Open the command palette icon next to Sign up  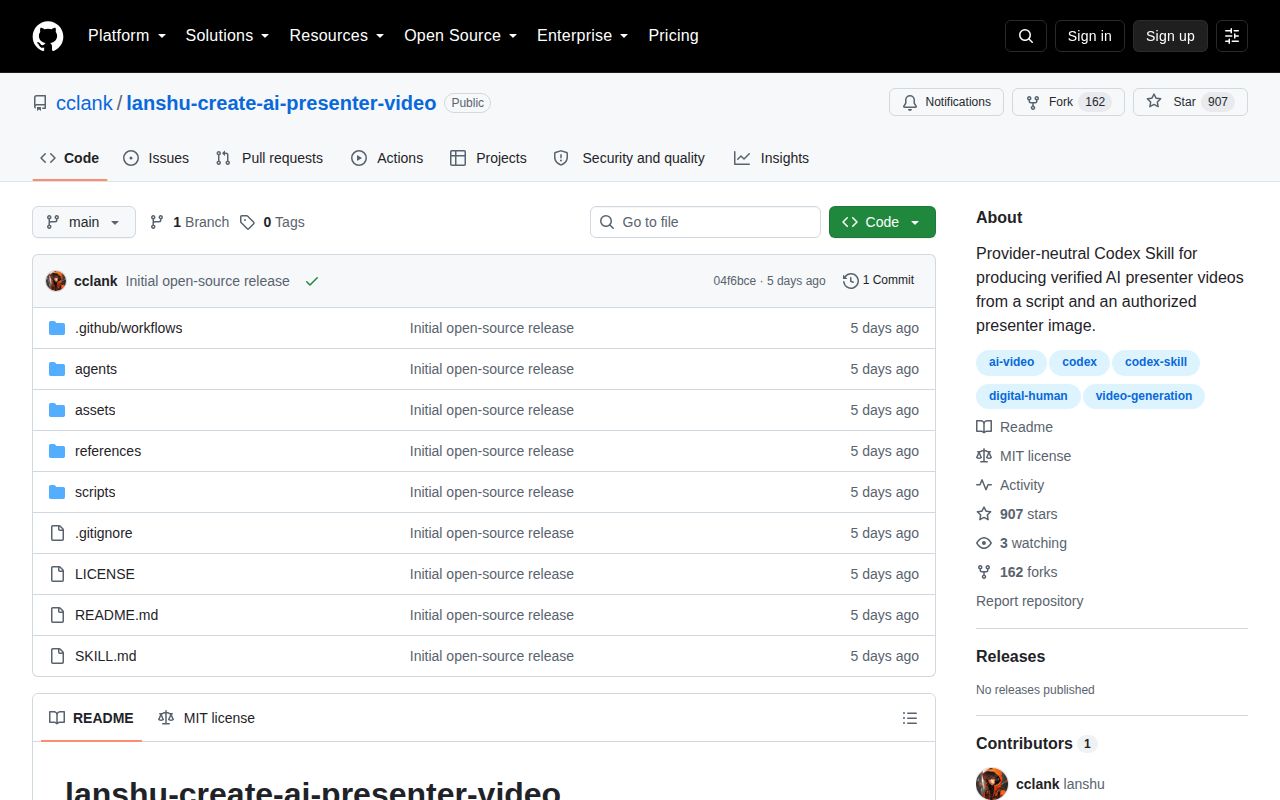tap(1232, 36)
